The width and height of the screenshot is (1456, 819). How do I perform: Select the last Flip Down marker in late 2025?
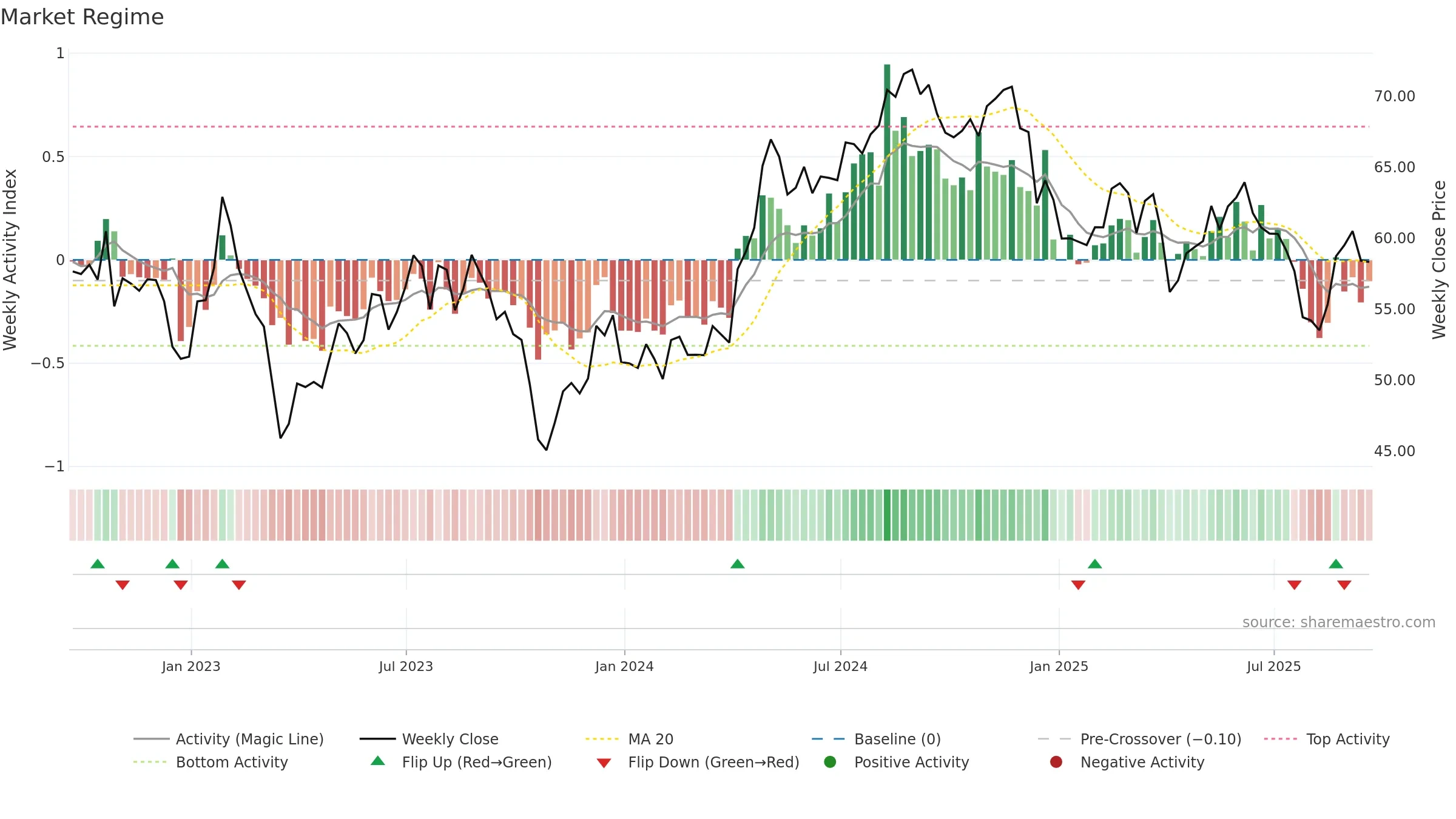[1344, 585]
